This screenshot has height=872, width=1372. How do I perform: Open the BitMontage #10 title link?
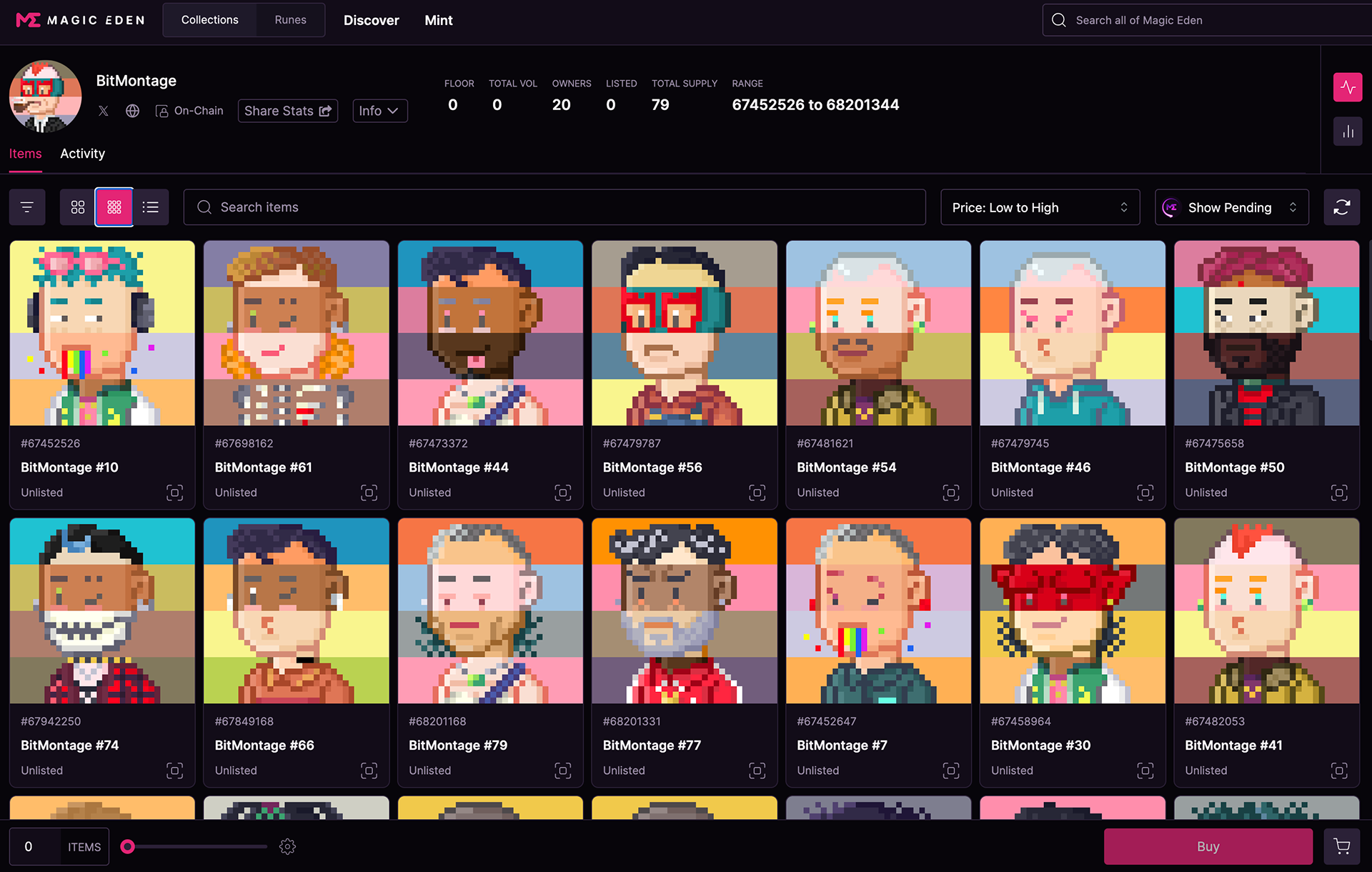click(x=69, y=467)
